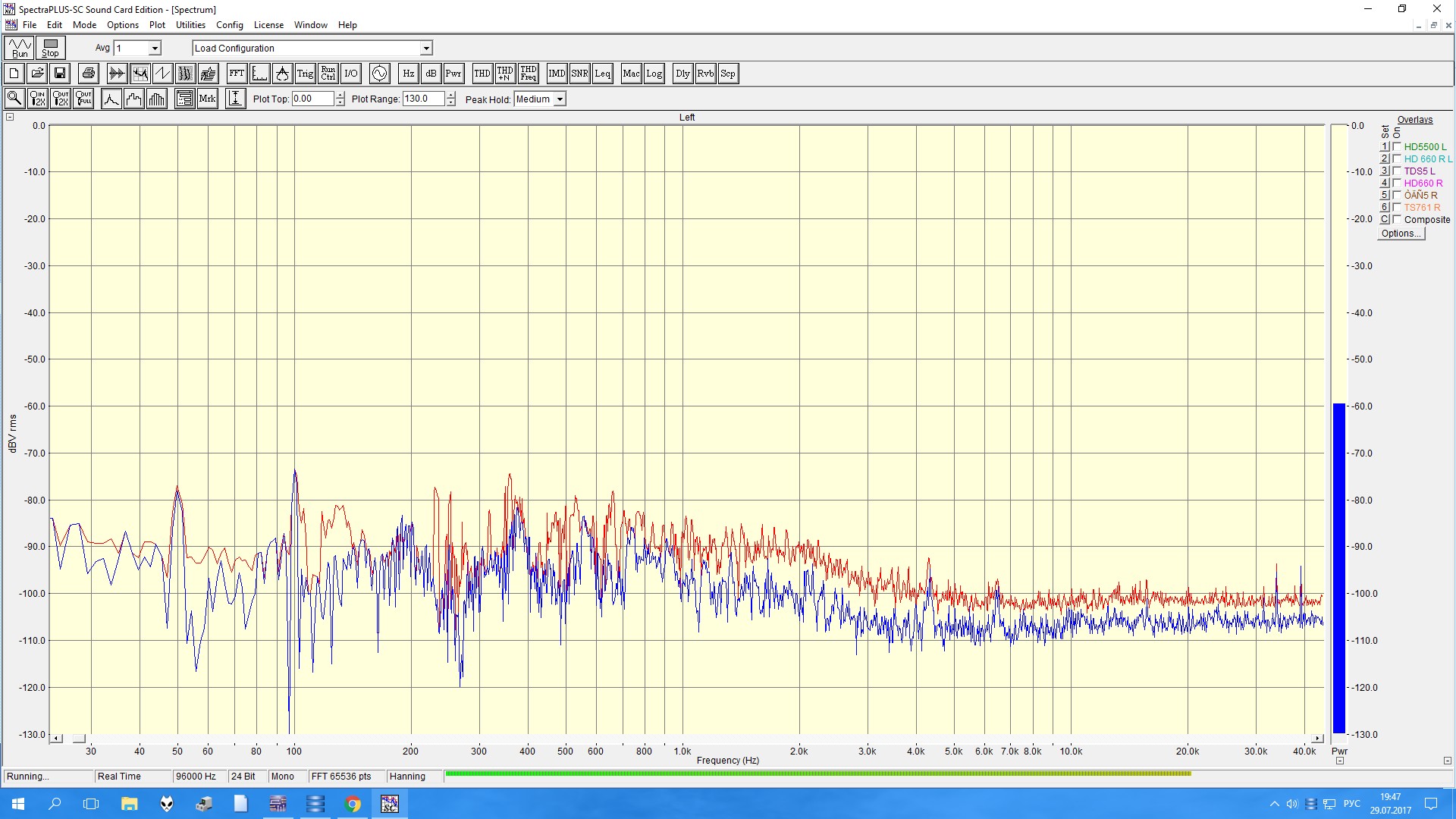Screen dimensions: 1456x819
Task: Open the signal generator icon
Action: click(x=379, y=74)
